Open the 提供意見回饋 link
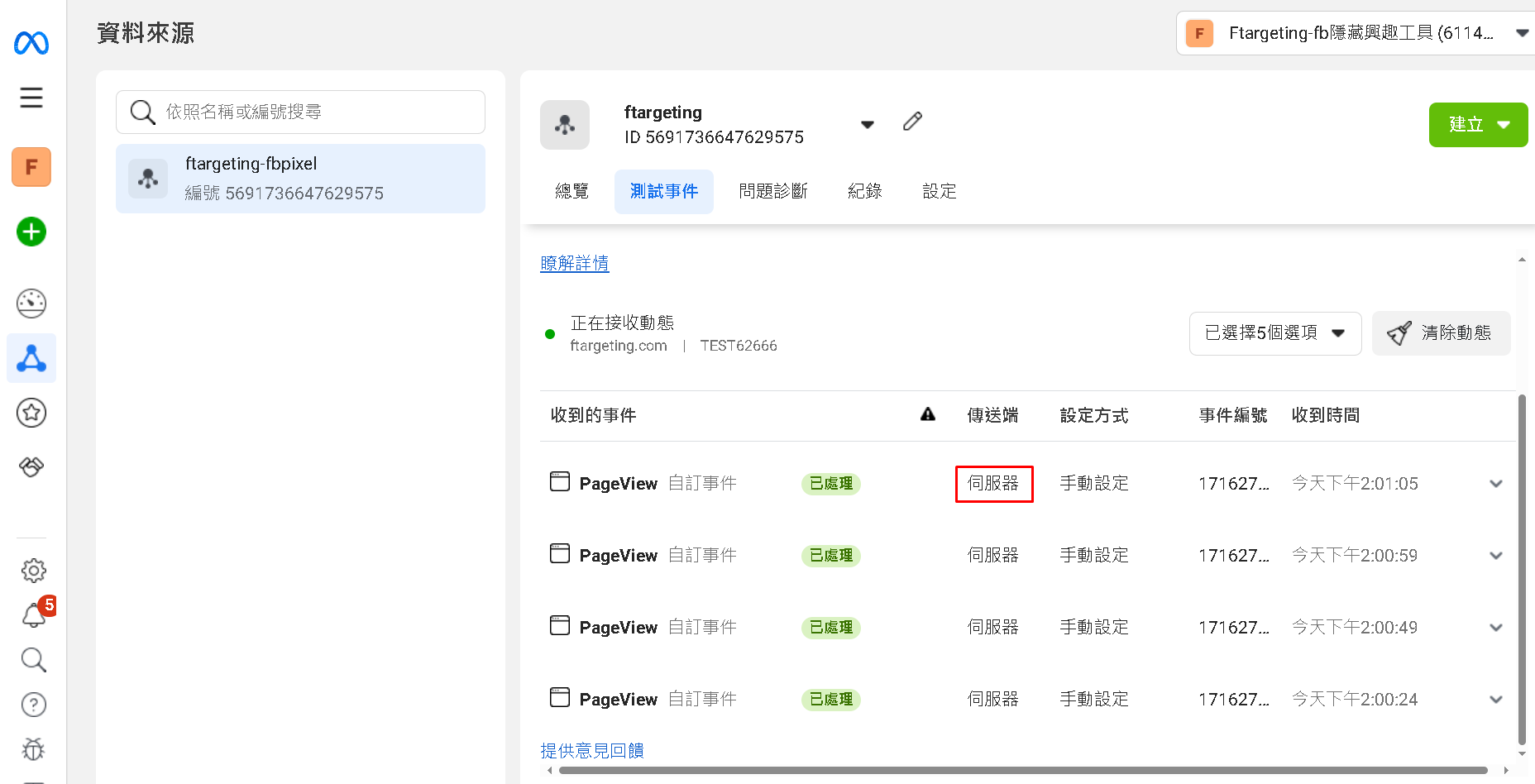1535x784 pixels. pyautogui.click(x=592, y=750)
